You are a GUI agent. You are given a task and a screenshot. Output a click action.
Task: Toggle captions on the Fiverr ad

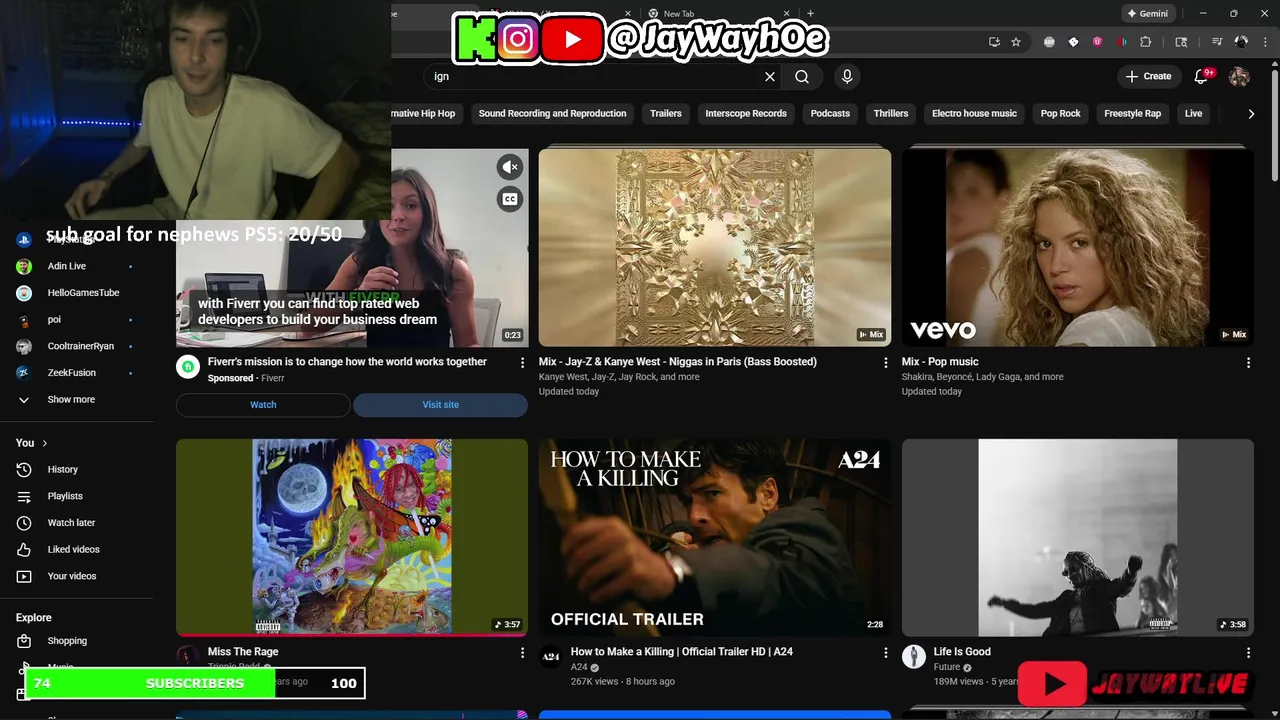(x=510, y=199)
